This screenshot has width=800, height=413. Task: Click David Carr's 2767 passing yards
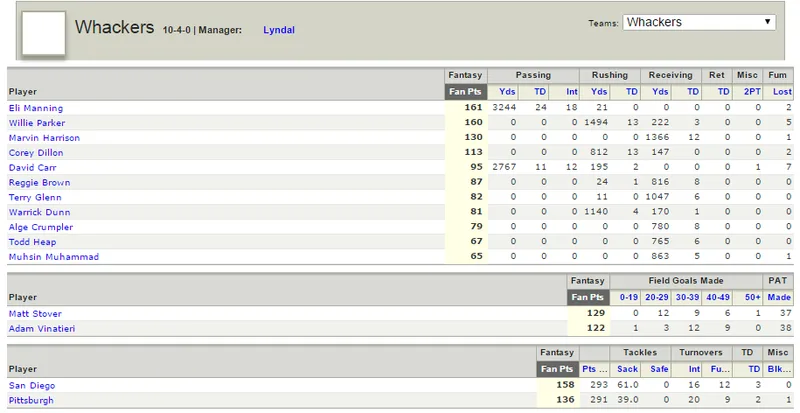click(x=504, y=166)
